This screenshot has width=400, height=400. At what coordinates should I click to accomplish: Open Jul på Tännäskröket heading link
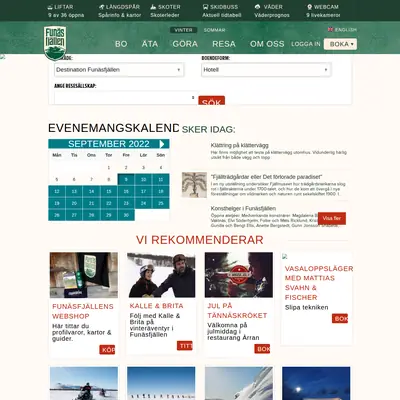237,311
